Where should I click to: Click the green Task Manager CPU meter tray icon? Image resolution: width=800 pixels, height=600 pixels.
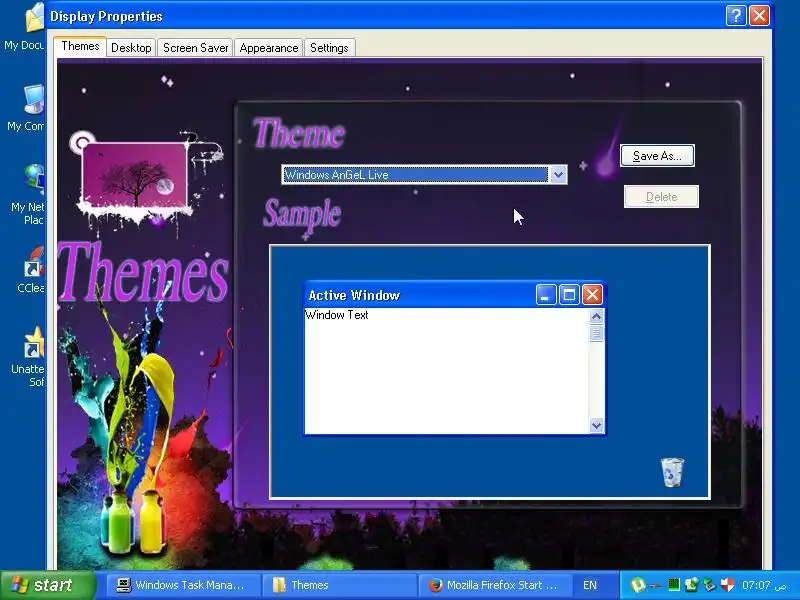[x=673, y=585]
